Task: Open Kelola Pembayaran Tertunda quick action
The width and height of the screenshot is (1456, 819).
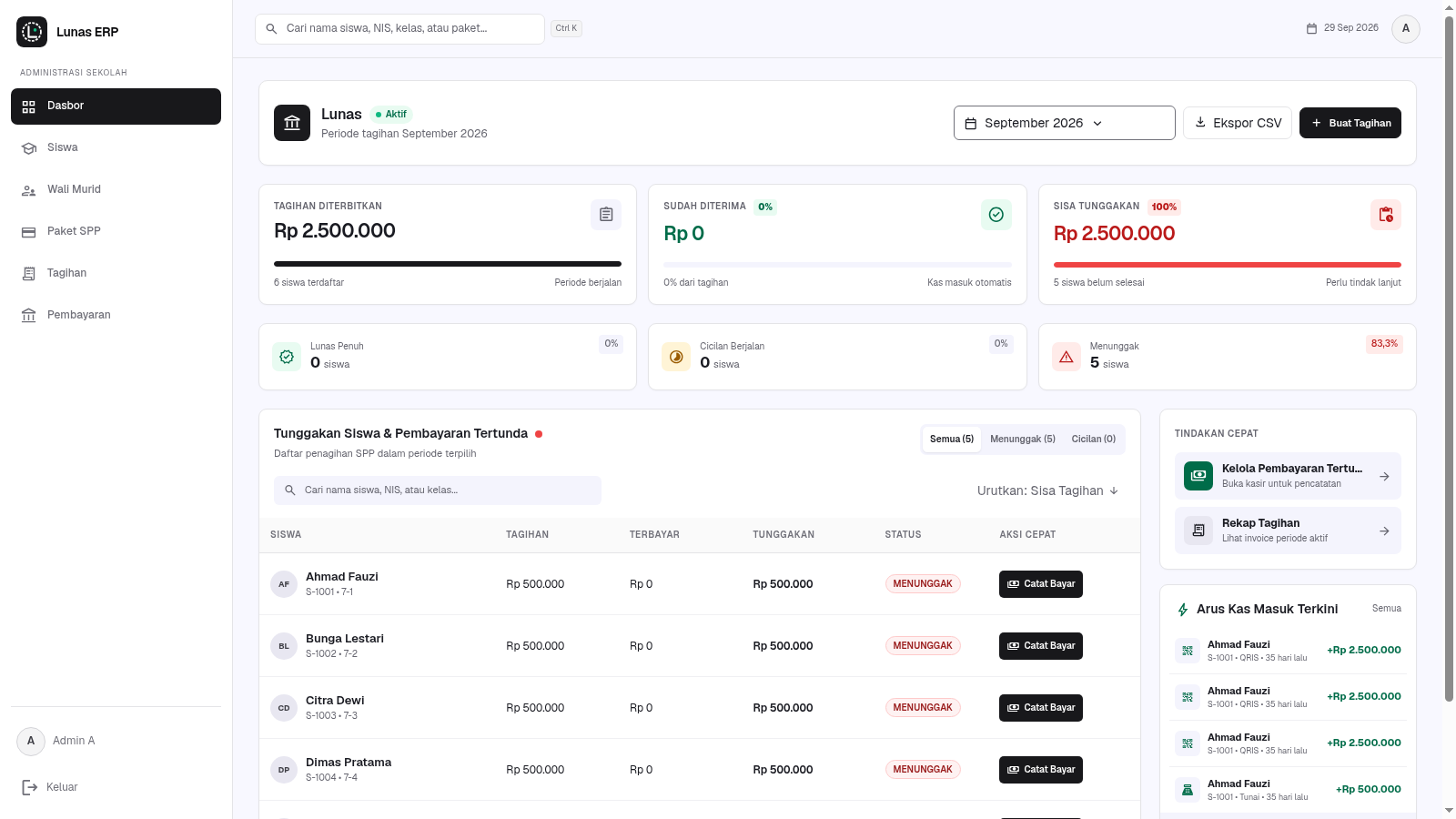Action: (x=1288, y=476)
